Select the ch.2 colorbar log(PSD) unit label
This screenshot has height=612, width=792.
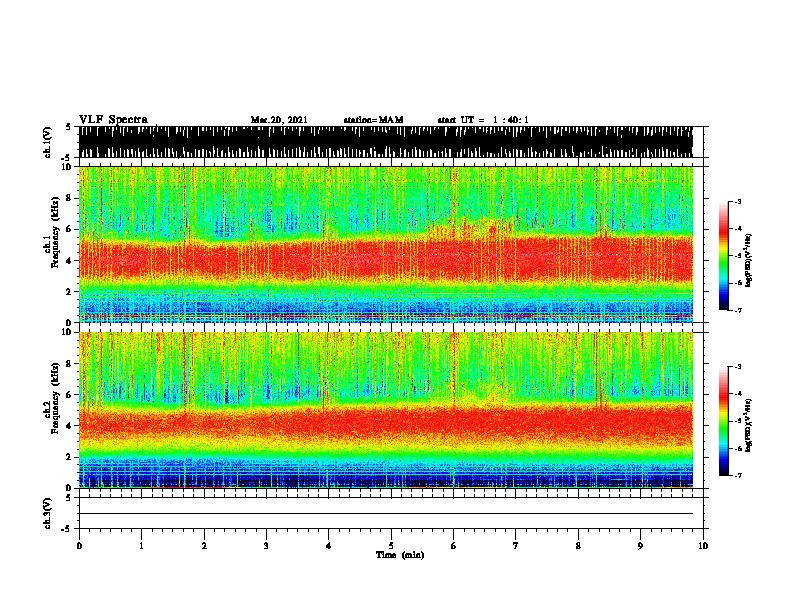749,425
